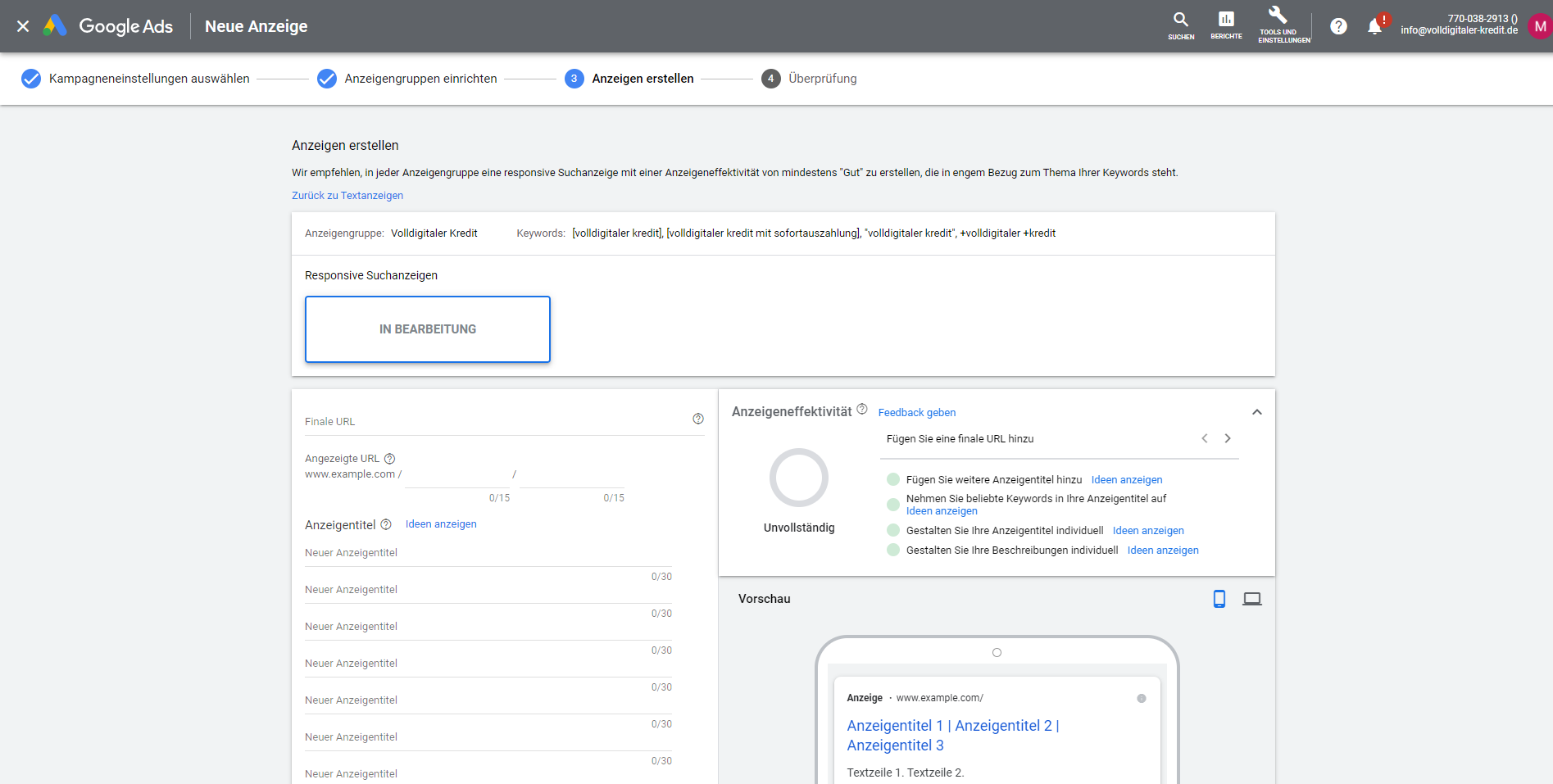Click the Google Ads logo

coord(108,26)
